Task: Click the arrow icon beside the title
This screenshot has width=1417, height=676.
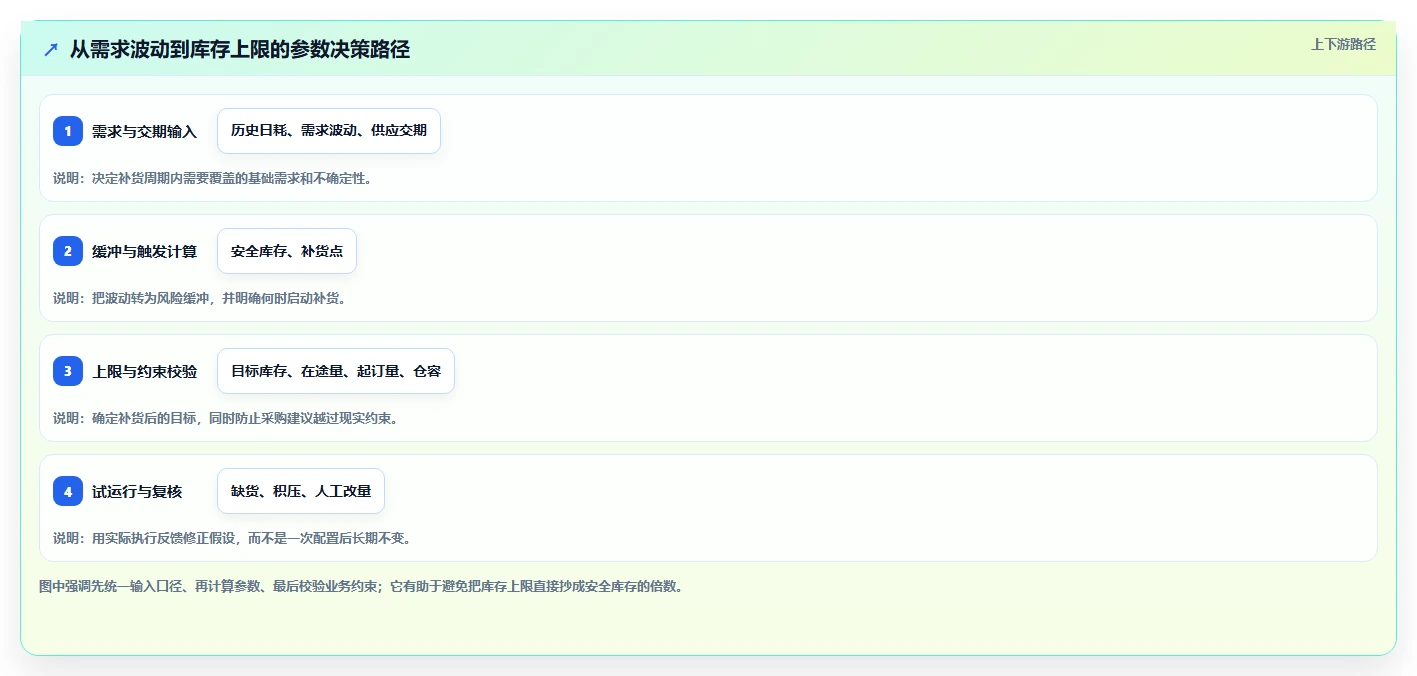Action: pos(51,49)
